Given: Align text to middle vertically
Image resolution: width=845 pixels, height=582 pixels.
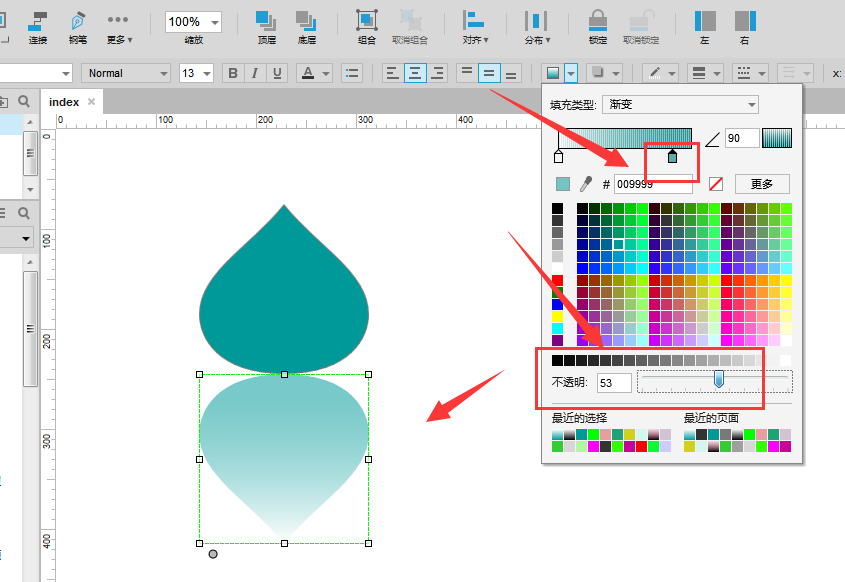Looking at the screenshot, I should point(489,73).
